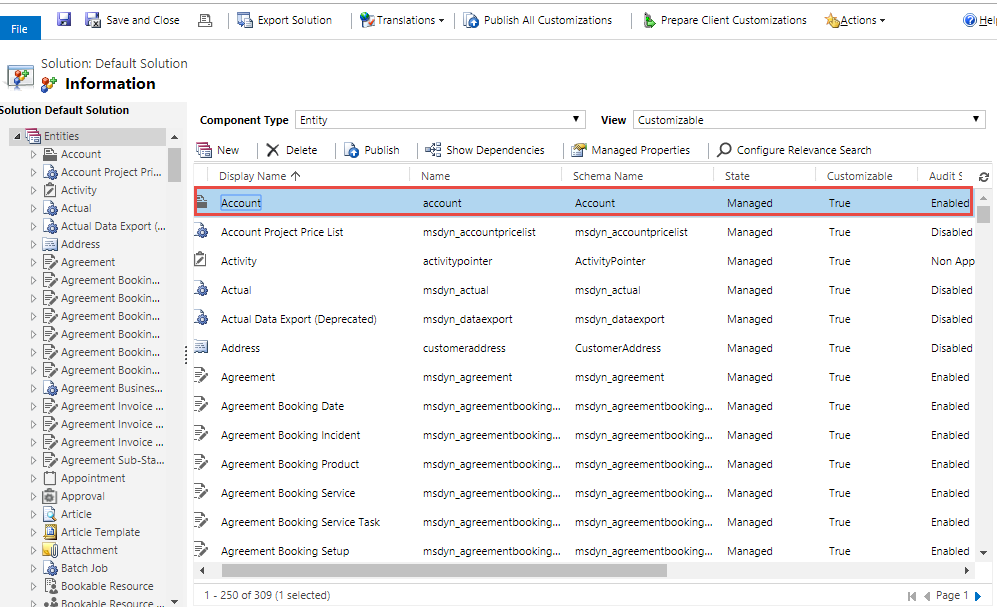Click Prepare Client Customizations

click(724, 20)
